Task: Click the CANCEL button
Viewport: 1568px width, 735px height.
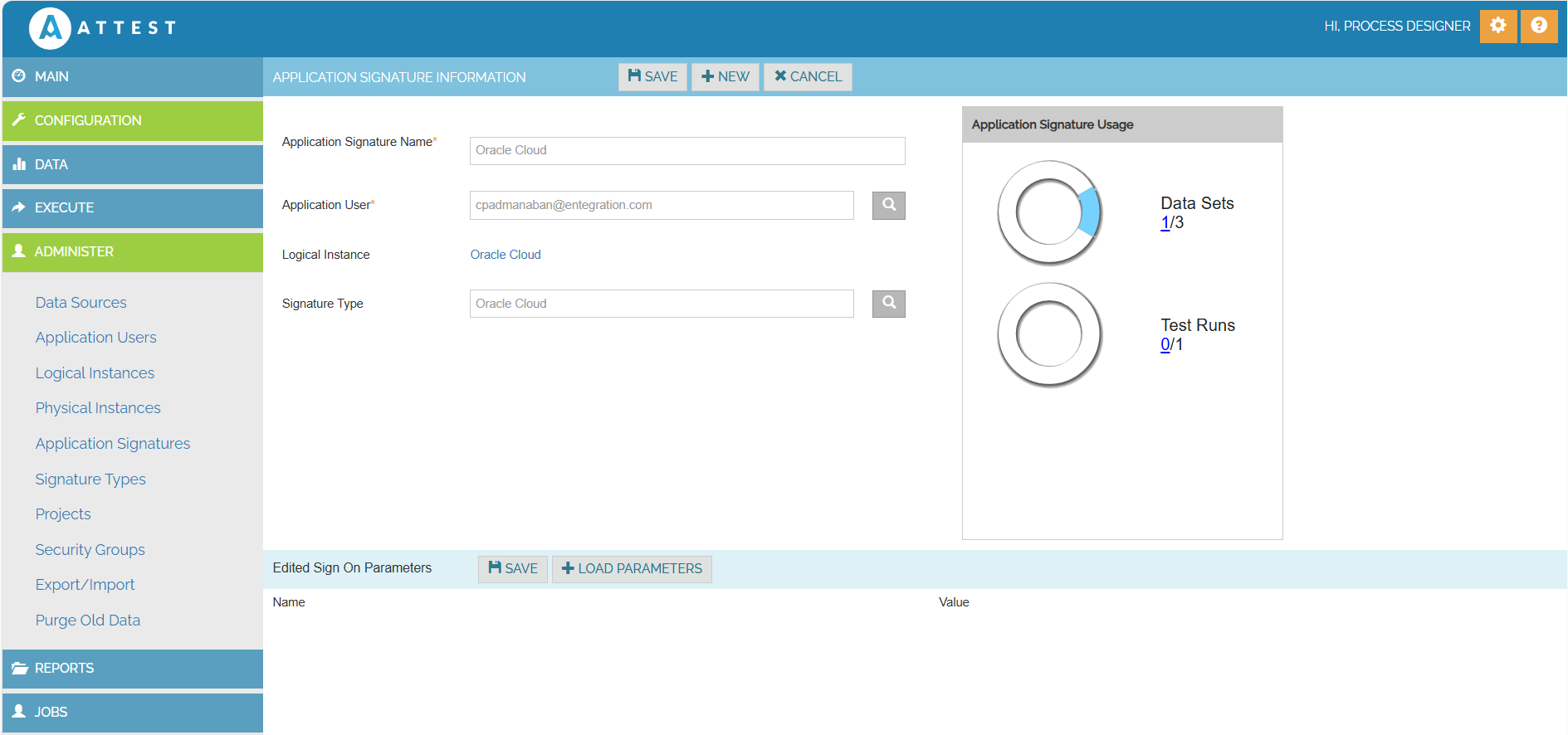Action: pyautogui.click(x=808, y=76)
